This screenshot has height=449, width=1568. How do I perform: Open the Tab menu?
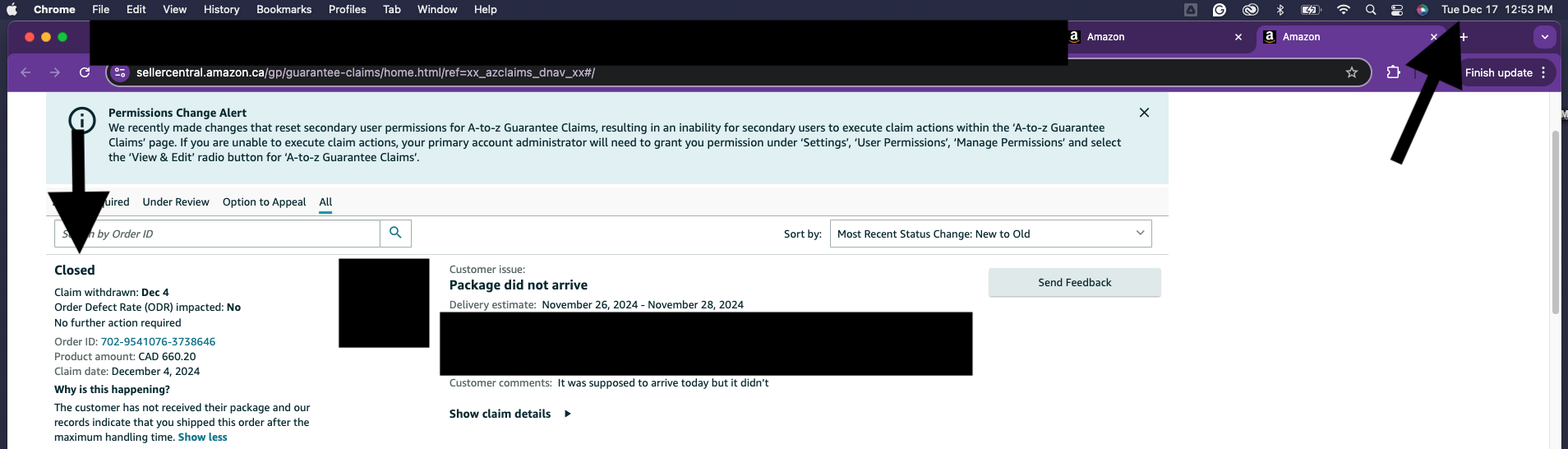392,9
